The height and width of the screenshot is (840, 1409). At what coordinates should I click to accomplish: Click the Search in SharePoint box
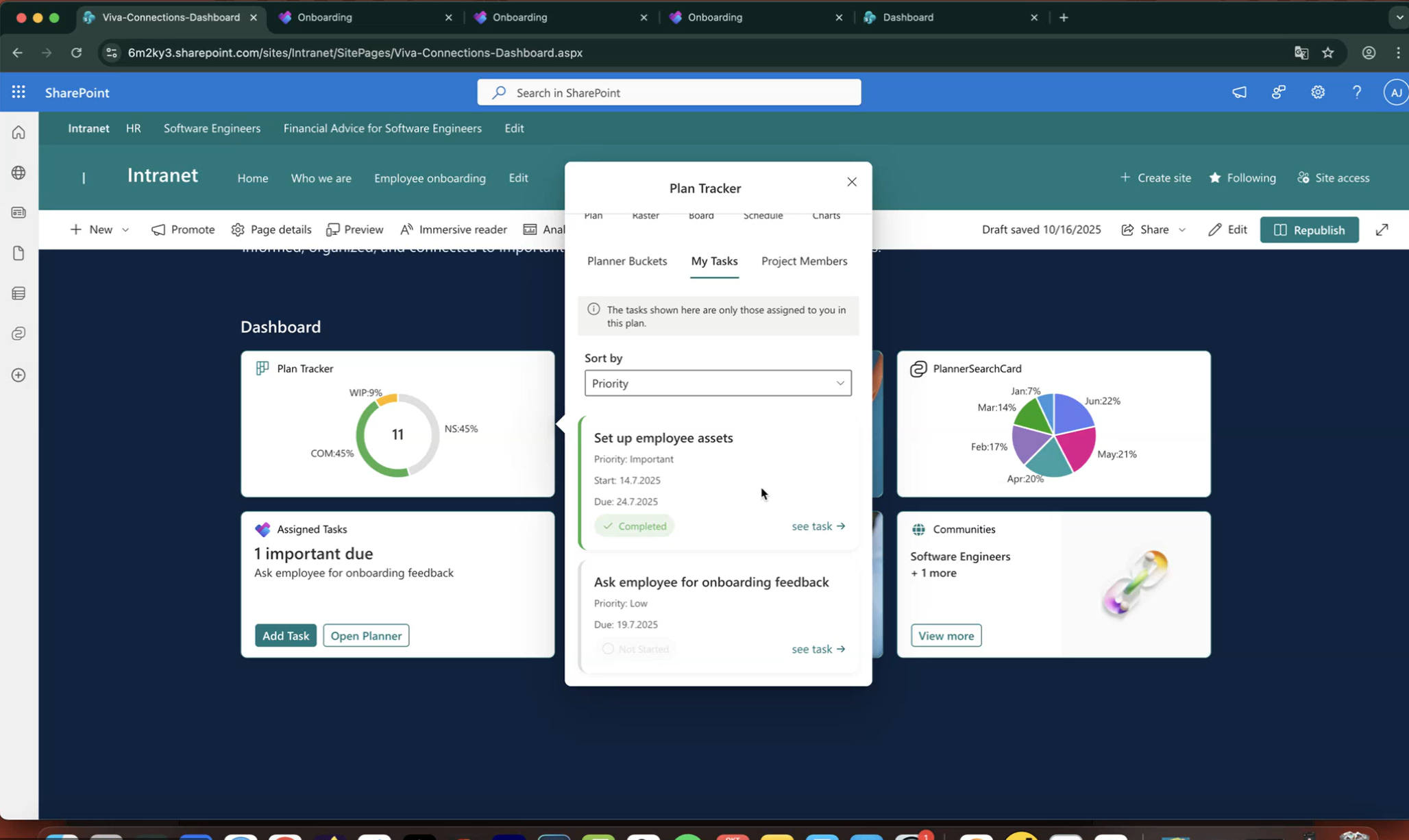[x=669, y=92]
